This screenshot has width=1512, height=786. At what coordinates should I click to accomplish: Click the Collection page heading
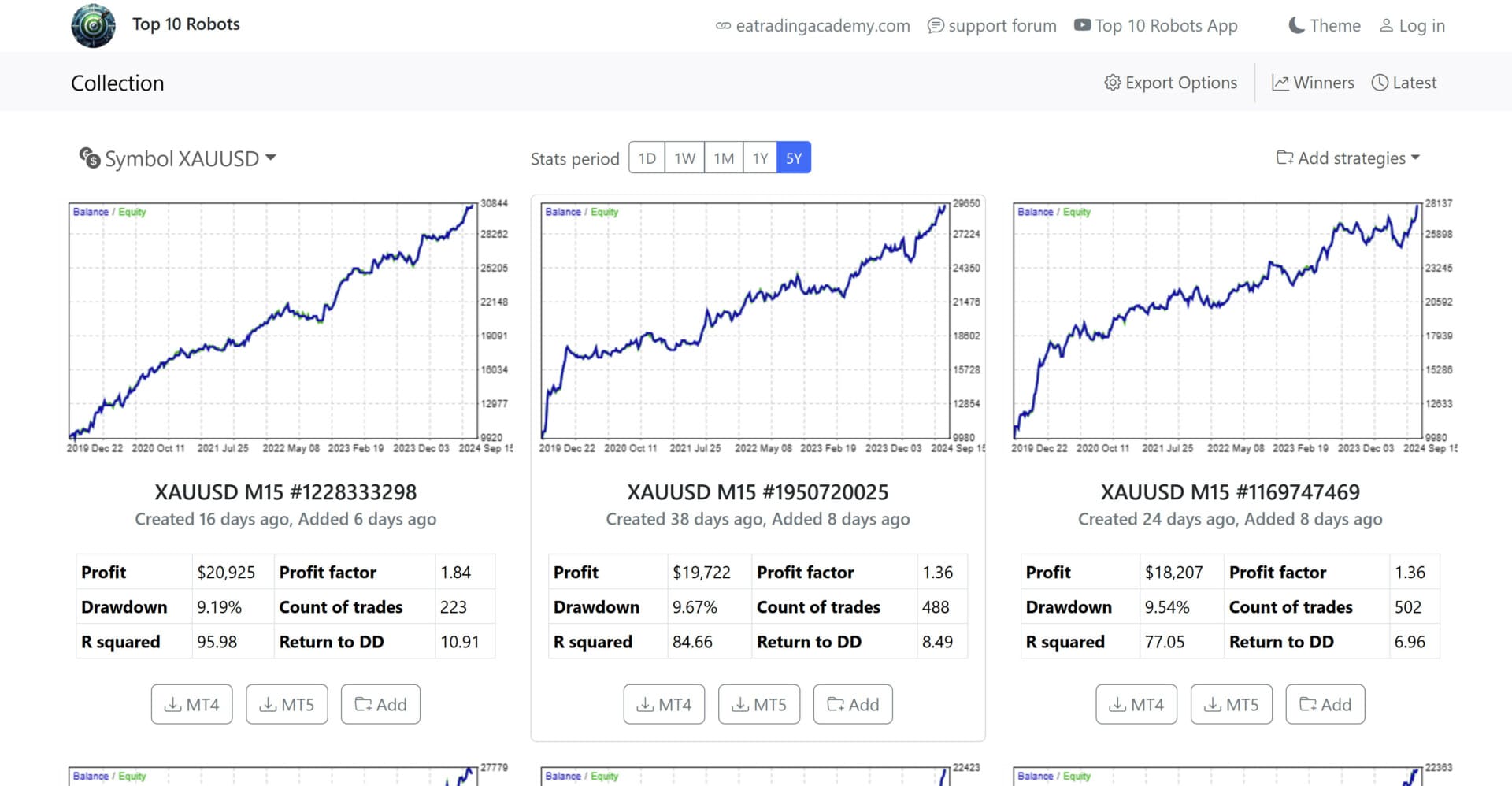[x=117, y=83]
